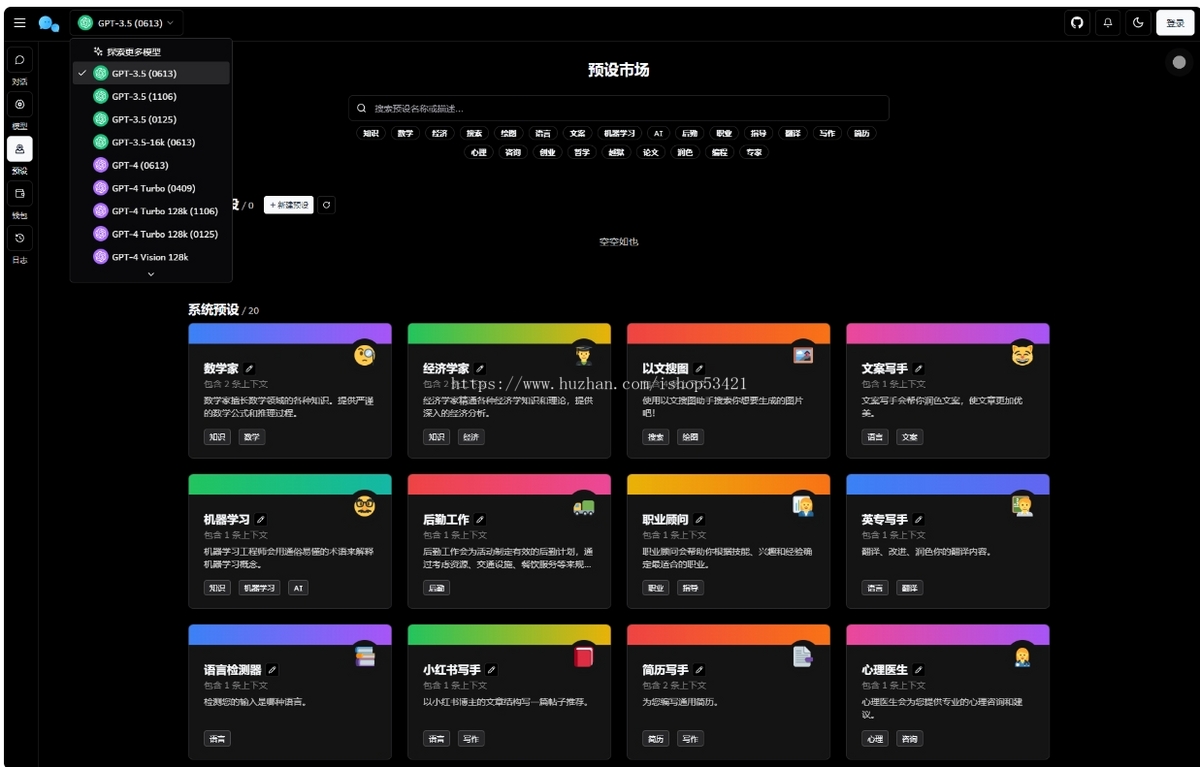The image size is (1200, 767).
Task: Collapse the GPT-3.5 (0613) model selector dropdown
Action: tap(126, 23)
